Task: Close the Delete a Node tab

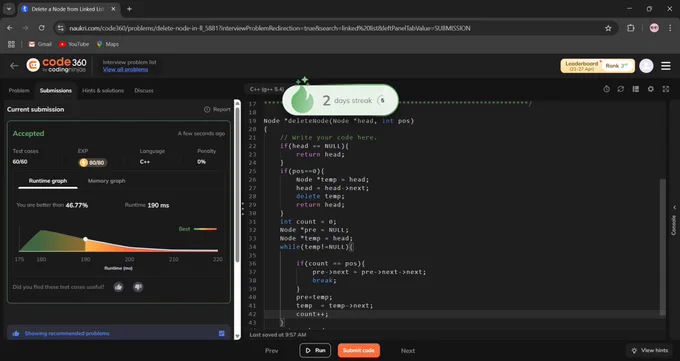Action: click(x=114, y=9)
